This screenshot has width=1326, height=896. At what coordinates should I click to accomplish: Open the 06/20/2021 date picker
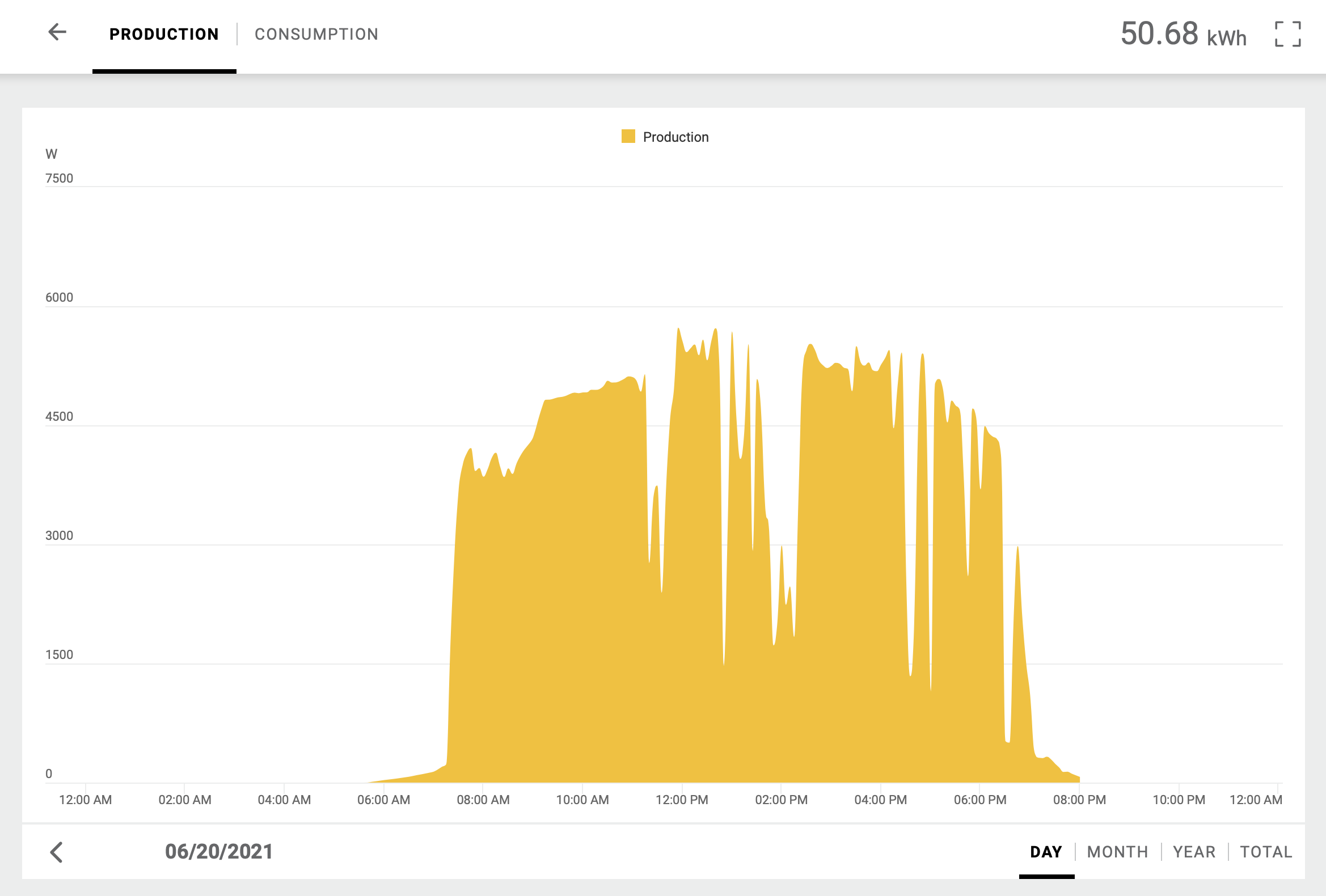click(218, 852)
